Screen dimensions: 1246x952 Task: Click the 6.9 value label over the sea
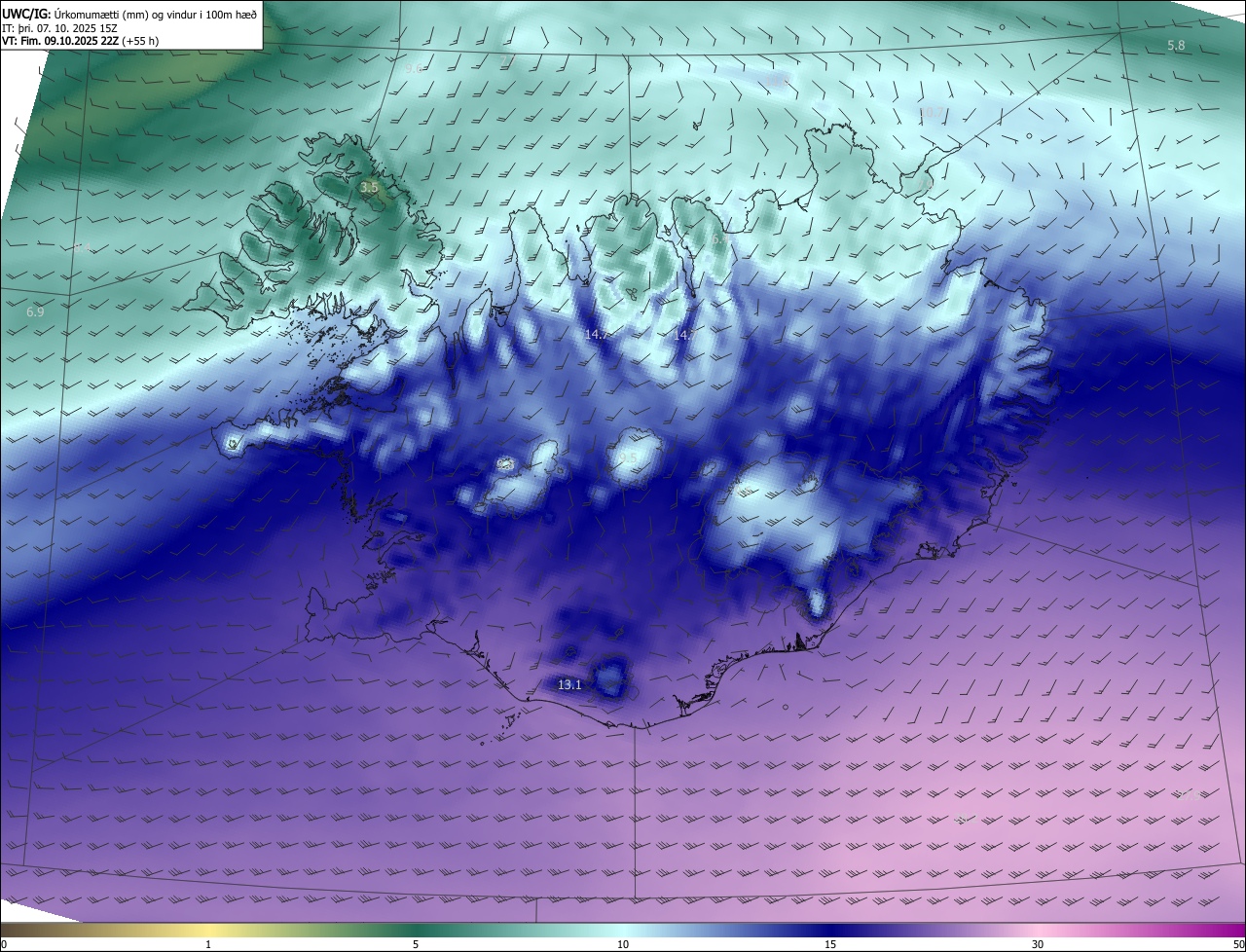[x=35, y=312]
